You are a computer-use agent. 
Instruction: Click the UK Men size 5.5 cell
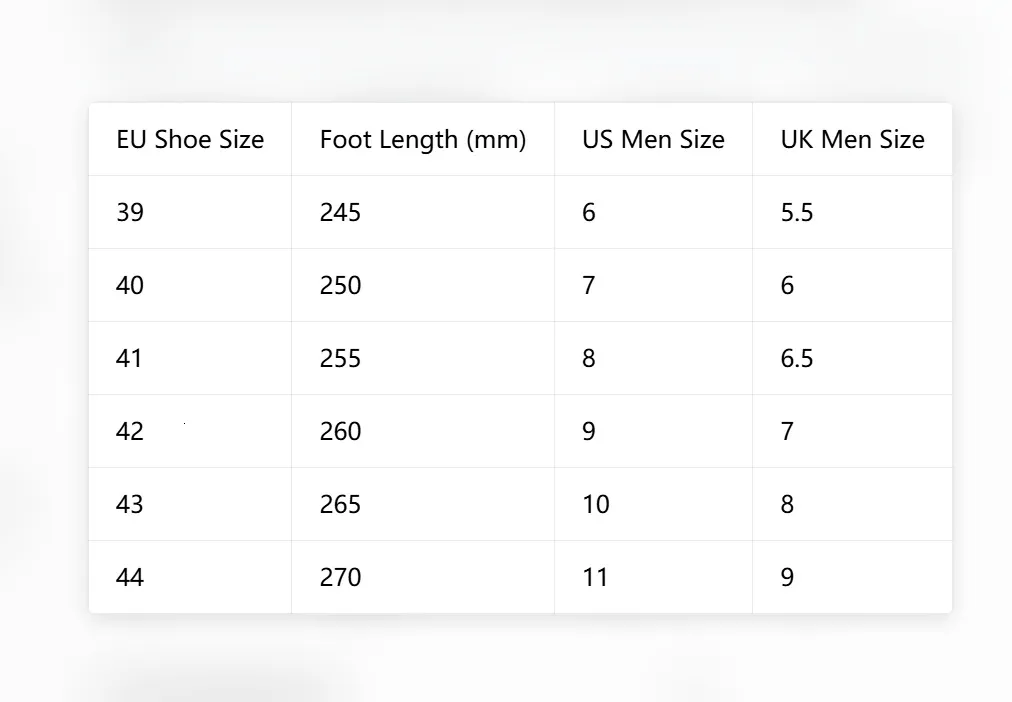point(852,212)
